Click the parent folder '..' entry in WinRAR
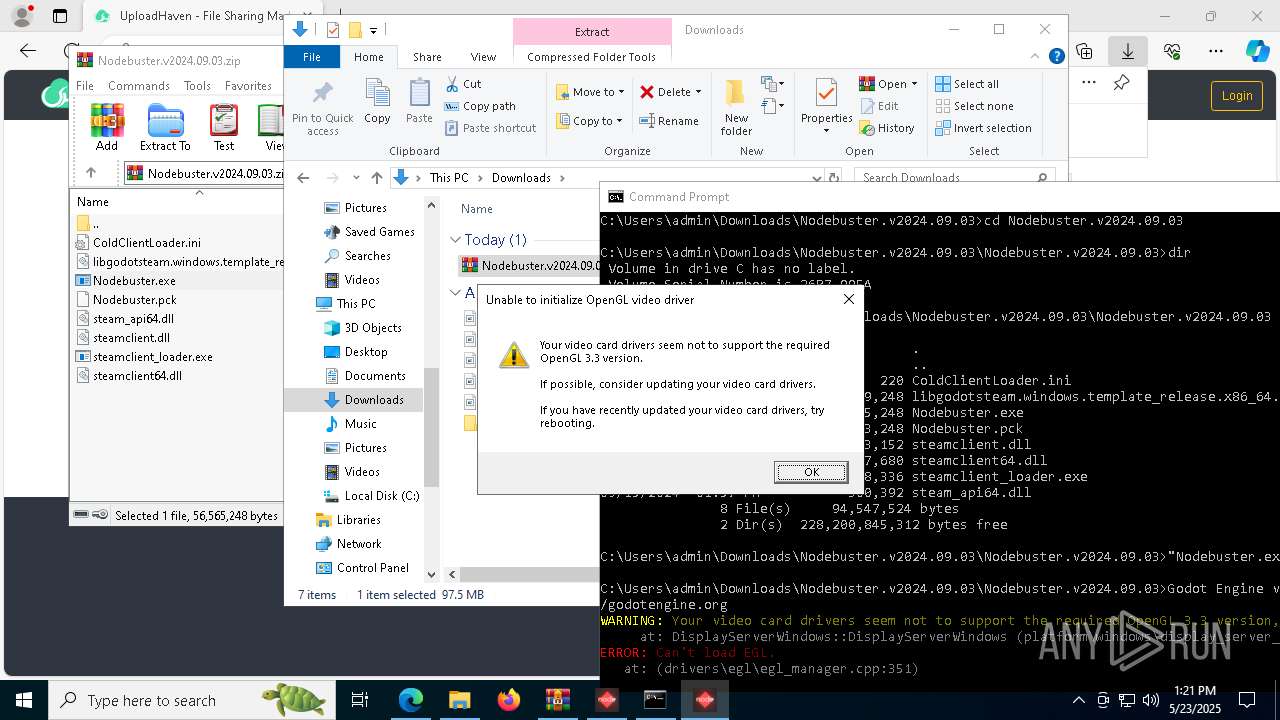Viewport: 1280px width, 720px height. point(88,224)
